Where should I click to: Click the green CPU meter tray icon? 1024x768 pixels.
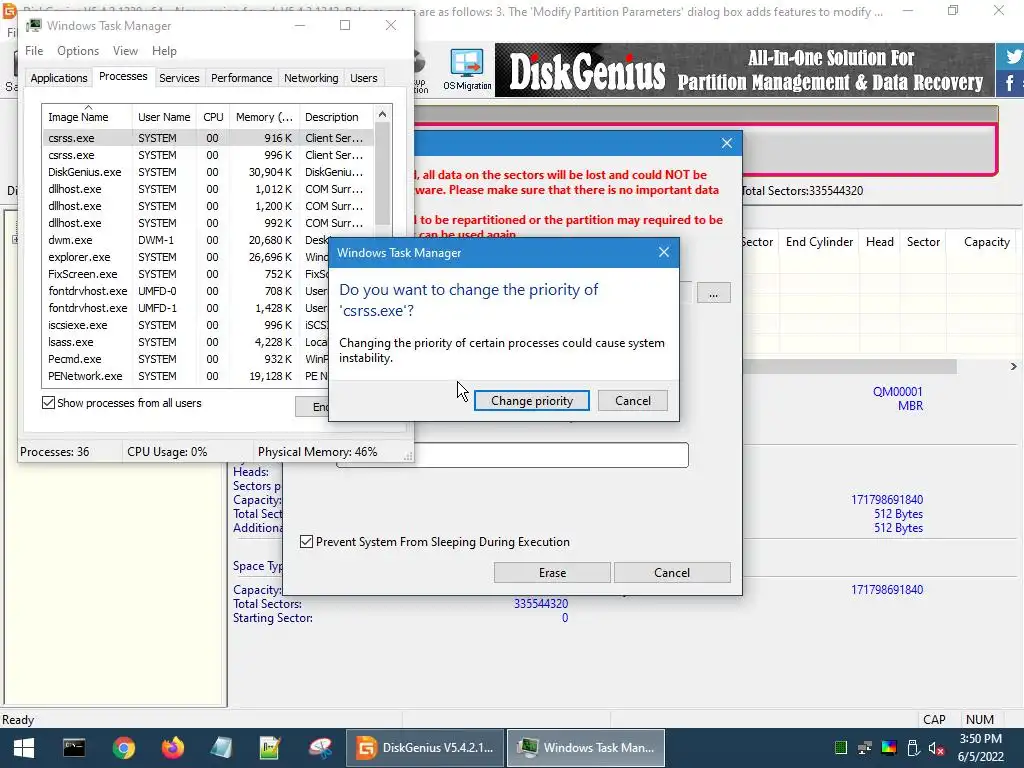[x=840, y=748]
